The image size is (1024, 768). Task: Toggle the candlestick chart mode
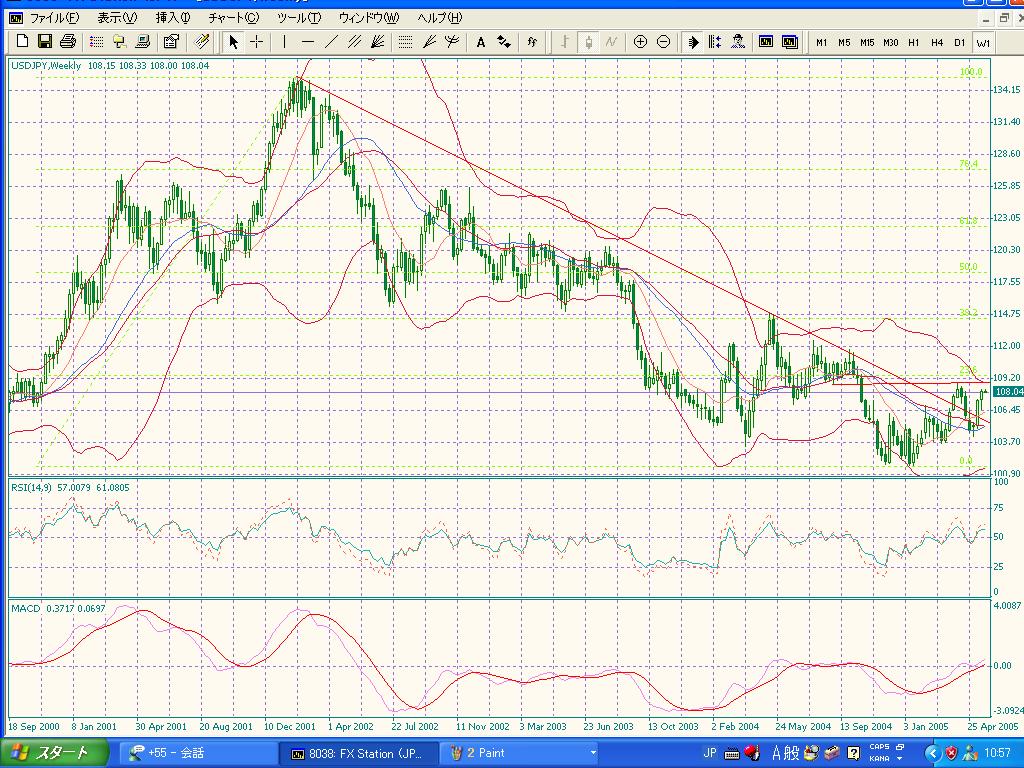coord(588,41)
